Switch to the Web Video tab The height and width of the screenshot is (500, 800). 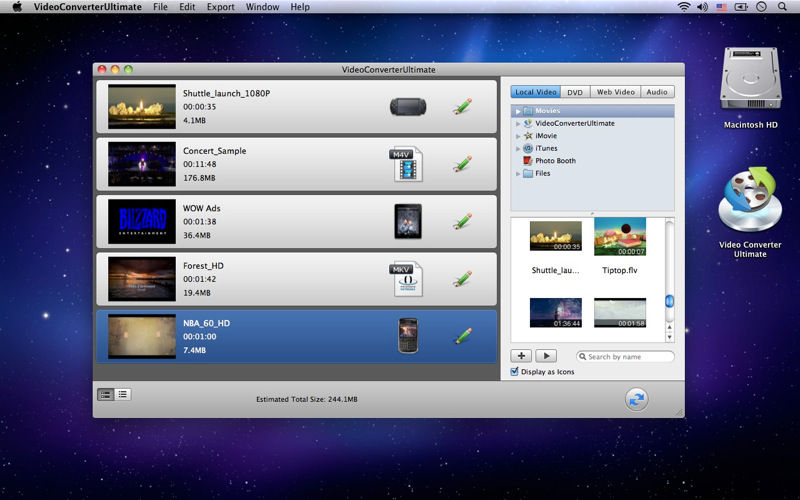615,92
